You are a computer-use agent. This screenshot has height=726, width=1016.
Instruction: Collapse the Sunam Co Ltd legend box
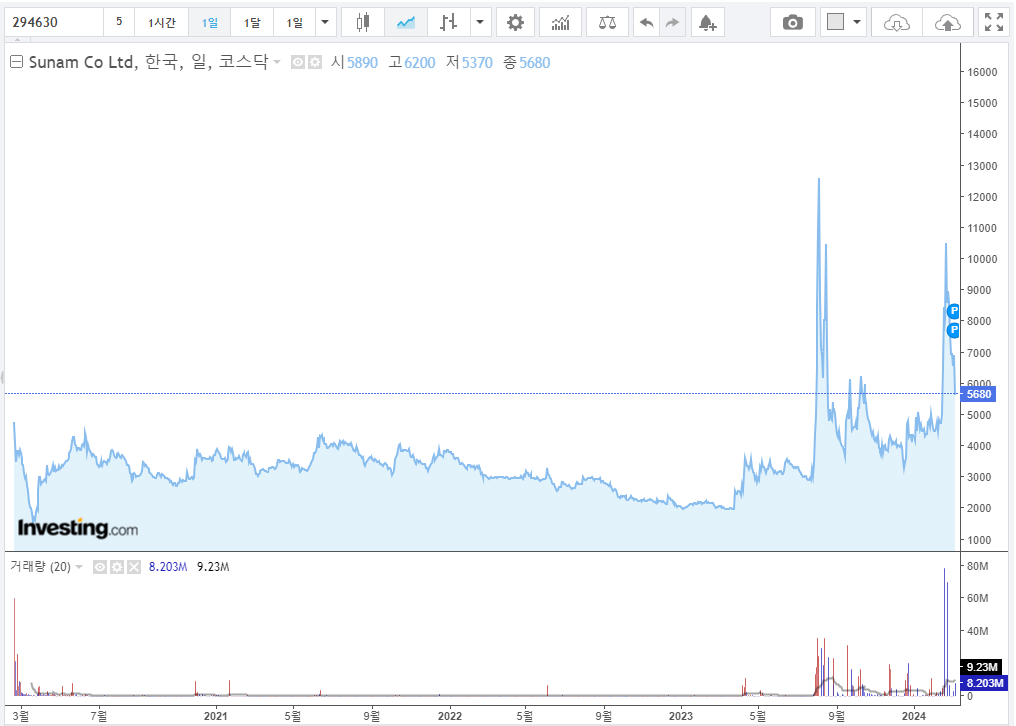pyautogui.click(x=17, y=62)
